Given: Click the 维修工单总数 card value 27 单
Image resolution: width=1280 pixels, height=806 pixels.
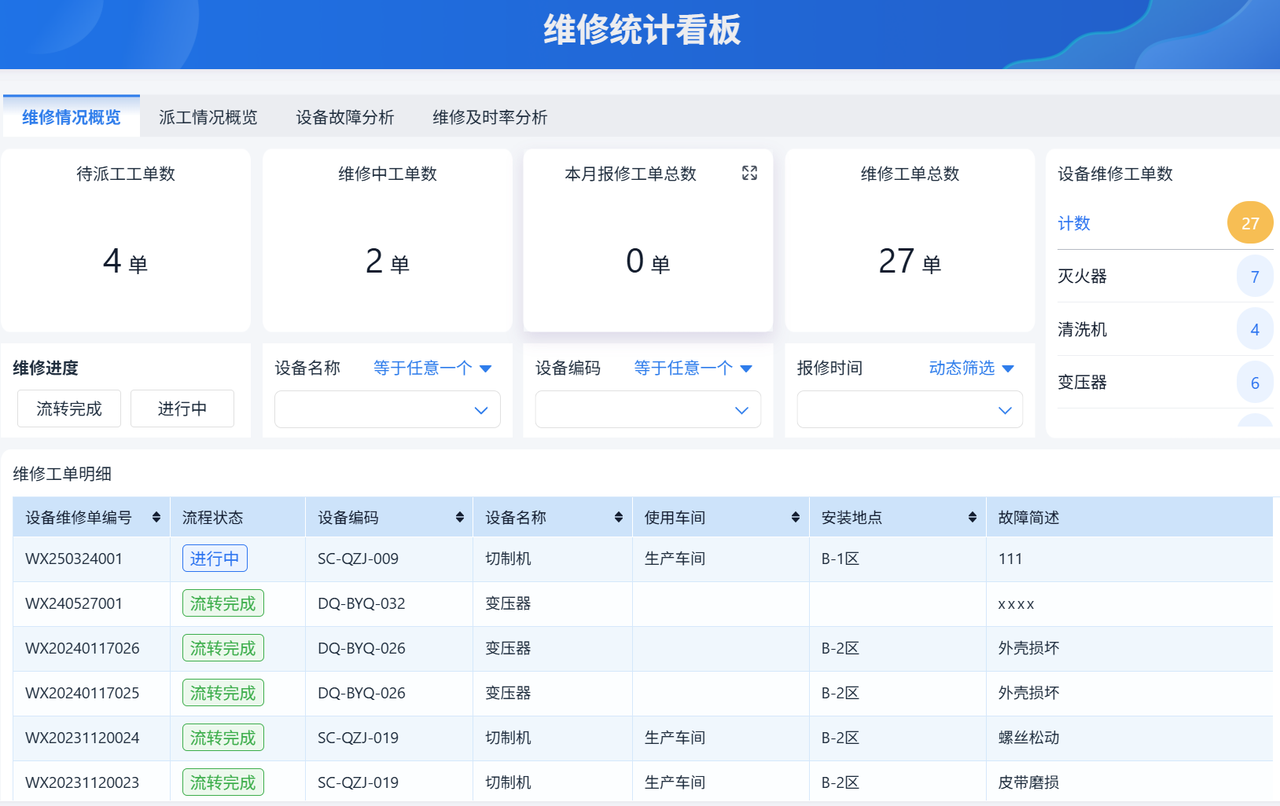Looking at the screenshot, I should click(x=910, y=262).
